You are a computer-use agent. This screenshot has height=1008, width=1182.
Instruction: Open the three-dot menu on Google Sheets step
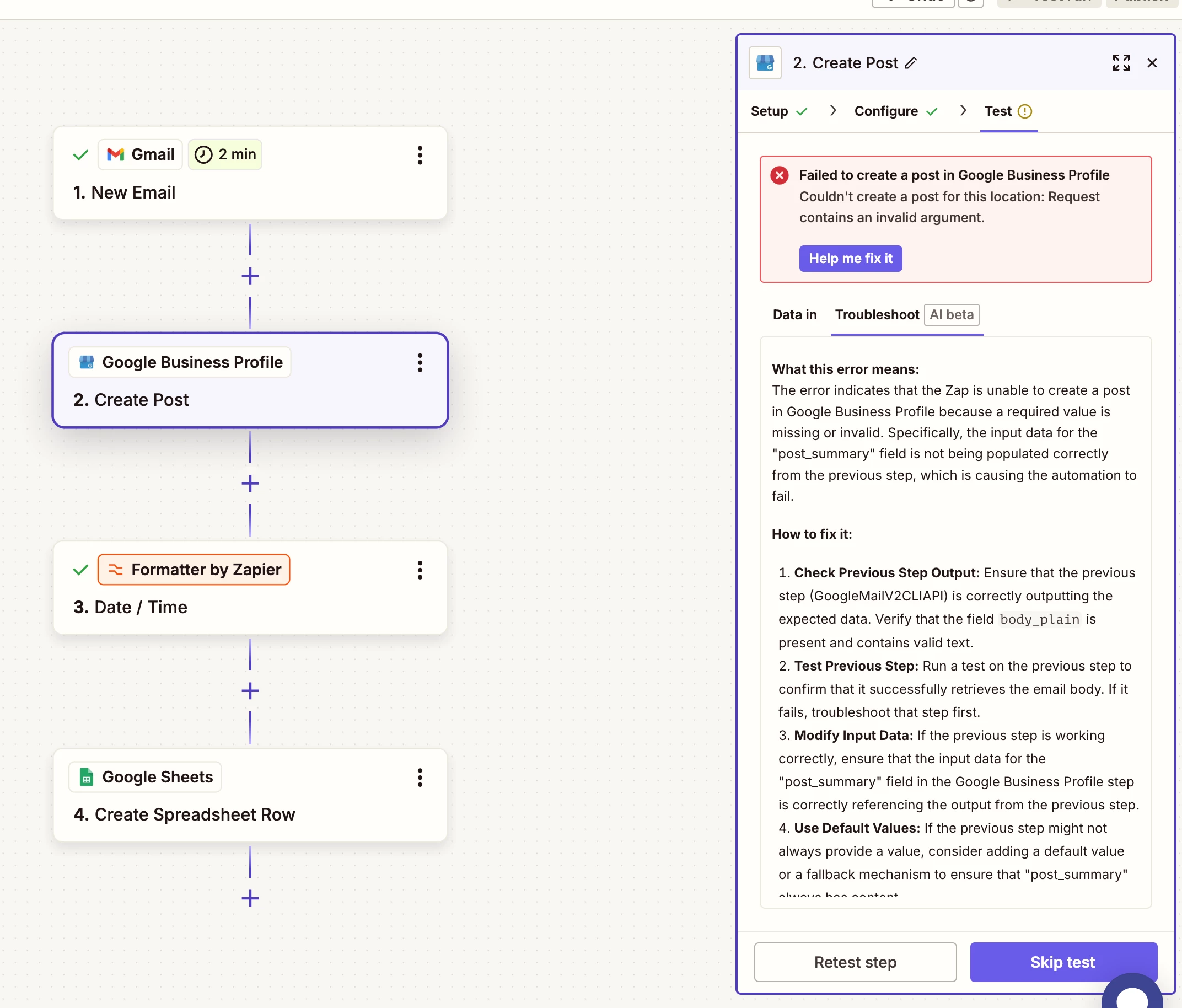(420, 778)
